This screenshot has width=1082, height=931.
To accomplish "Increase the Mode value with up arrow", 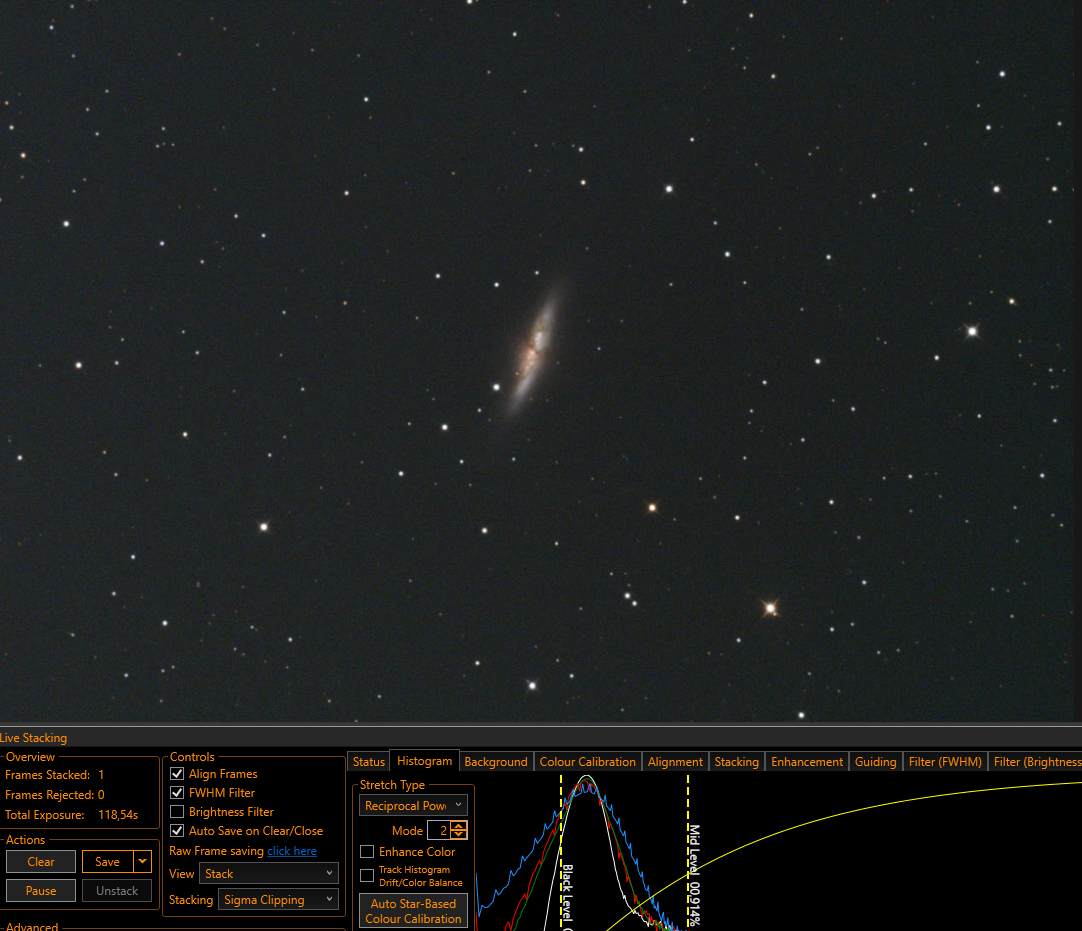I will tap(459, 826).
